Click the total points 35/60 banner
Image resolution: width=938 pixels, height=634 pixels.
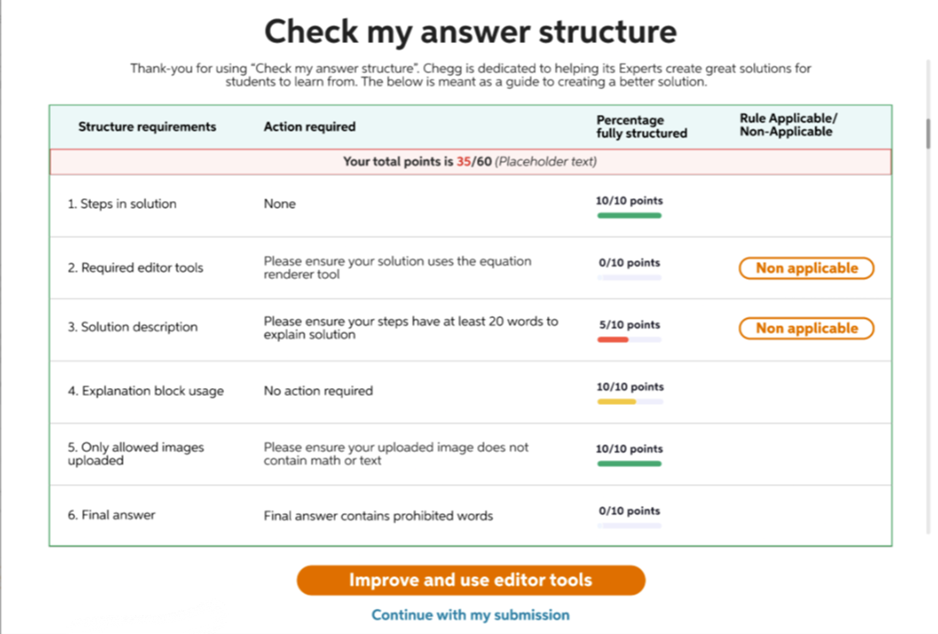[467, 161]
